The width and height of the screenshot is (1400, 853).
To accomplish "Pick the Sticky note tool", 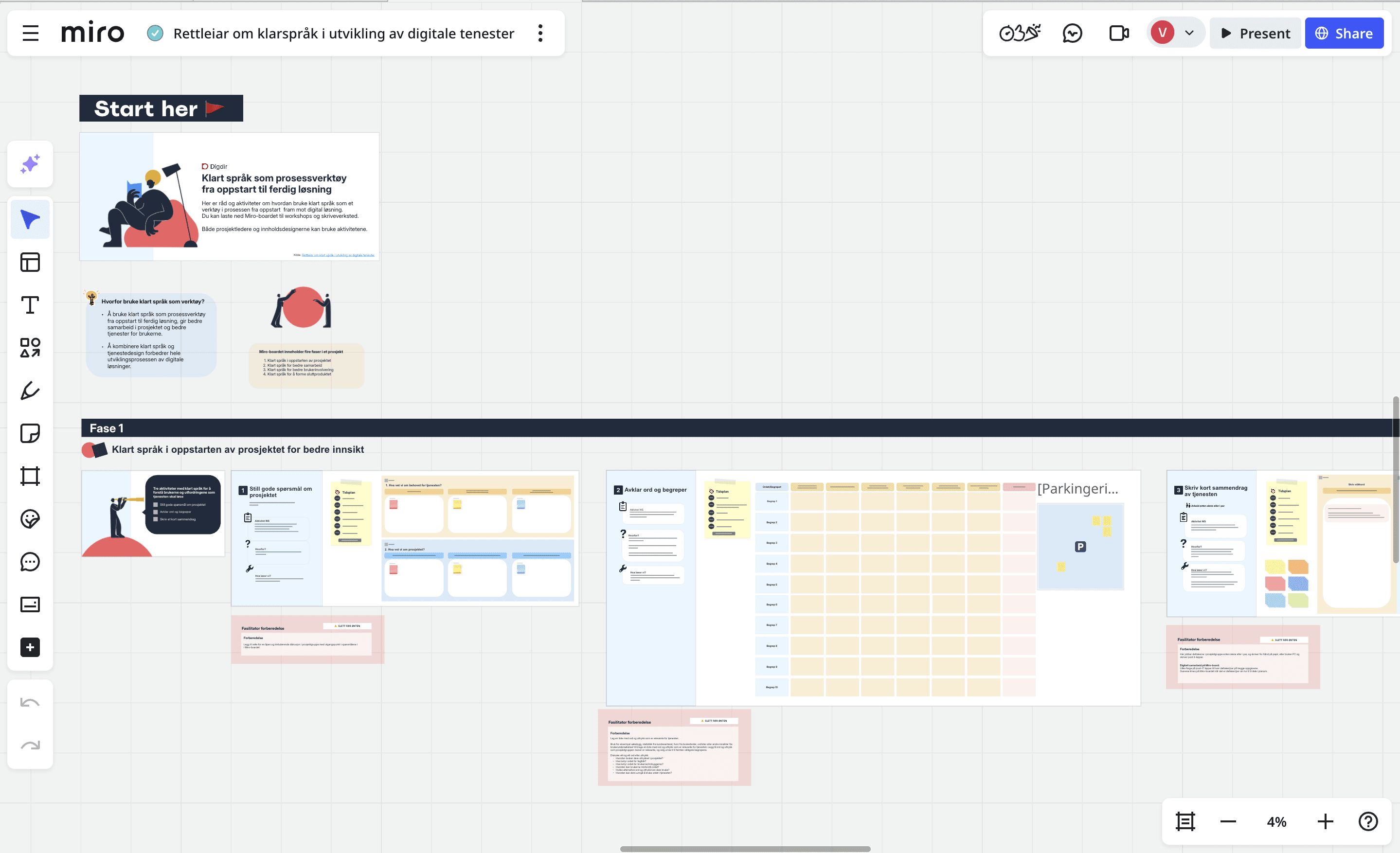I will click(30, 433).
